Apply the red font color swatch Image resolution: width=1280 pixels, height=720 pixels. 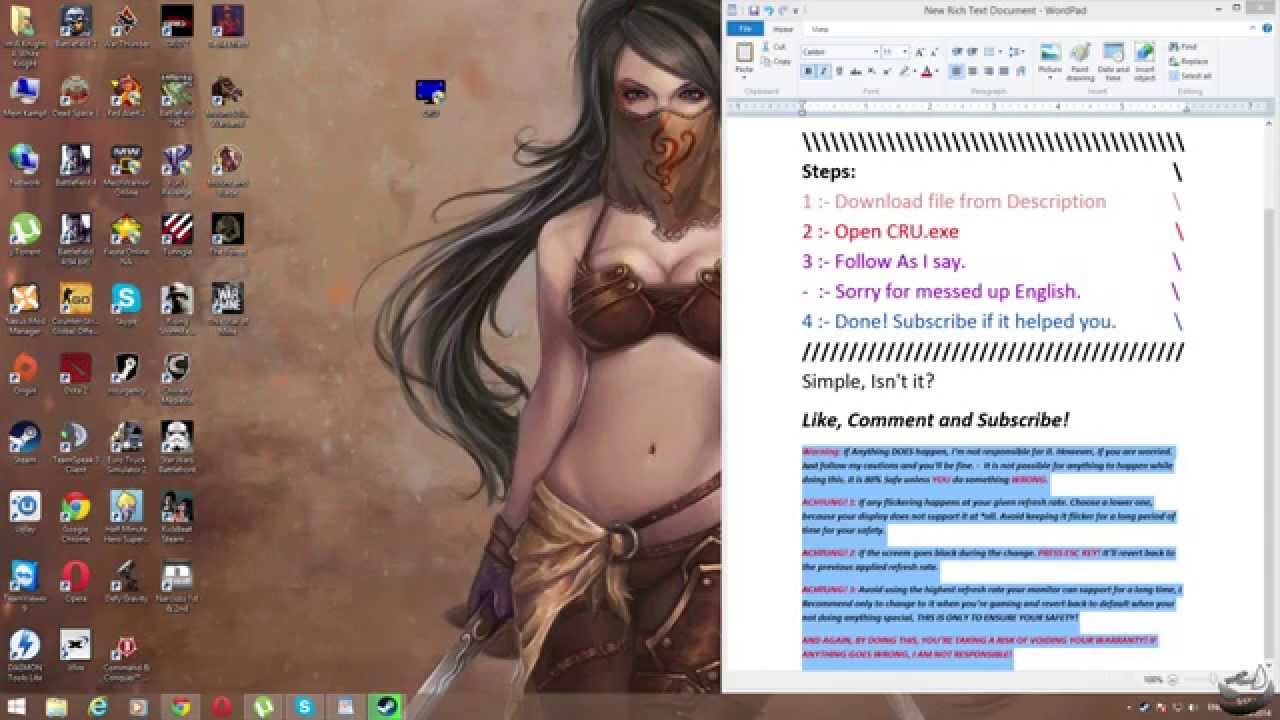click(927, 71)
